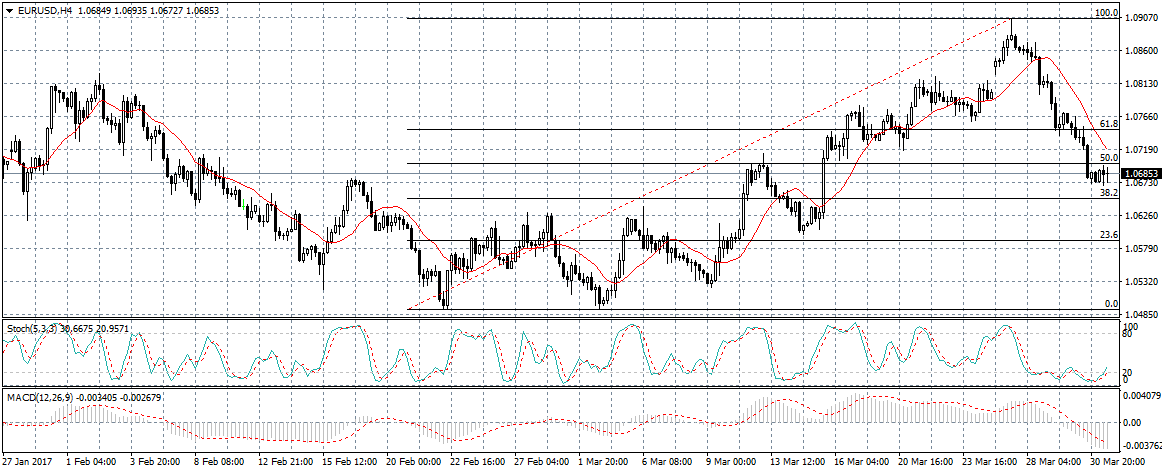1162x473 pixels.
Task: Select the 9 Mar 00:00 time label
Action: 732,464
